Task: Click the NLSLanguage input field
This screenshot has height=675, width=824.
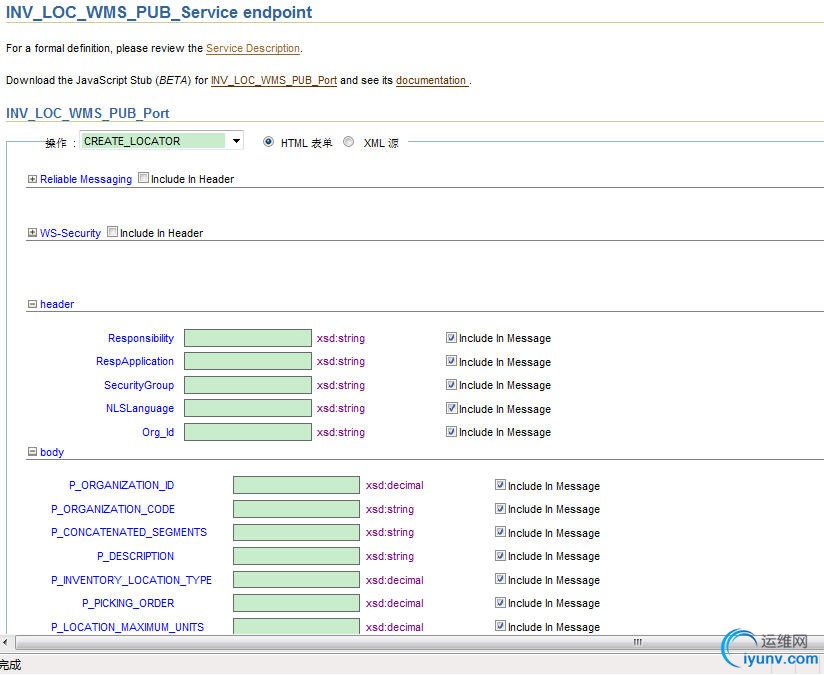Action: pos(248,408)
